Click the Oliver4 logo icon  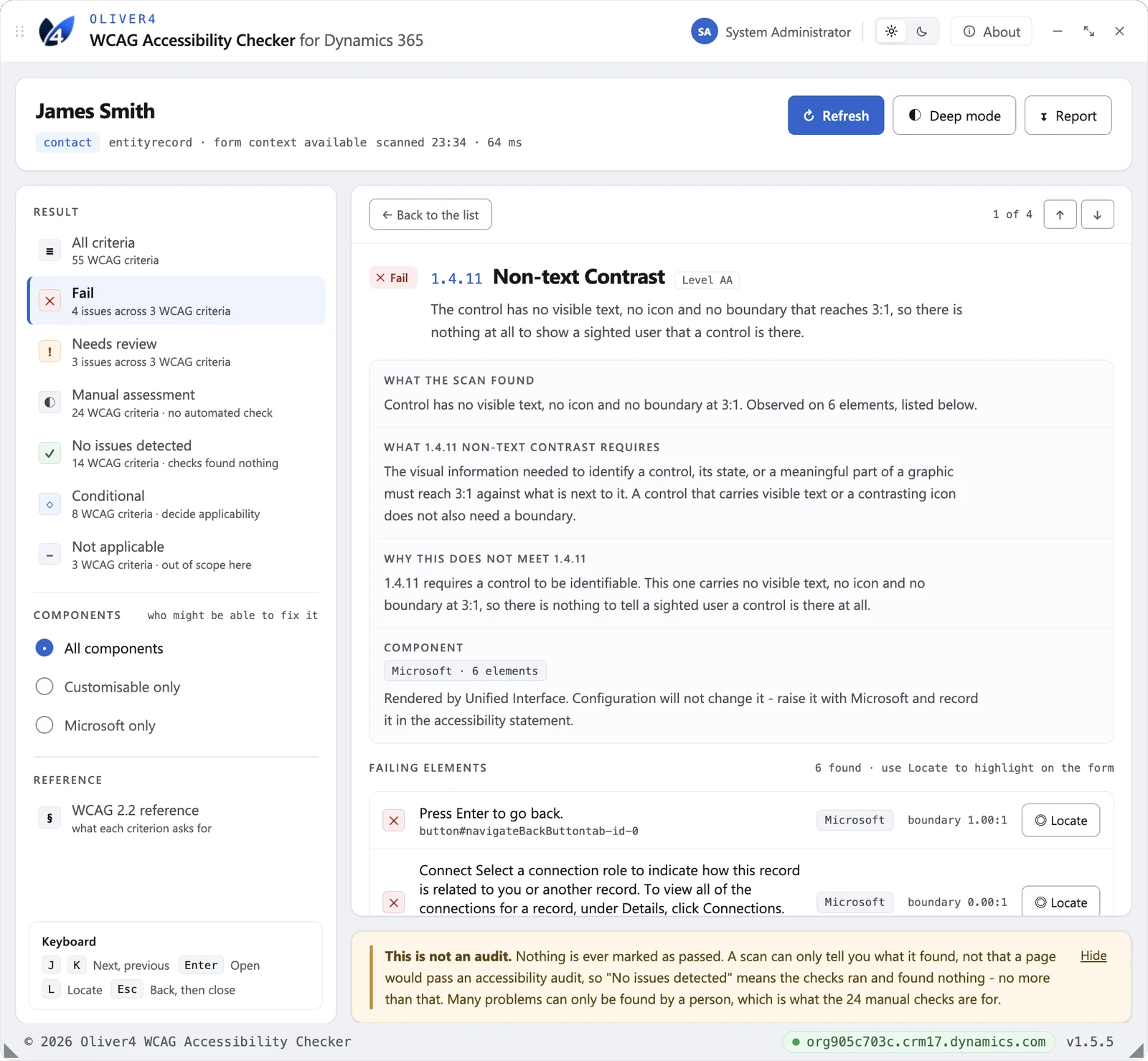57,31
